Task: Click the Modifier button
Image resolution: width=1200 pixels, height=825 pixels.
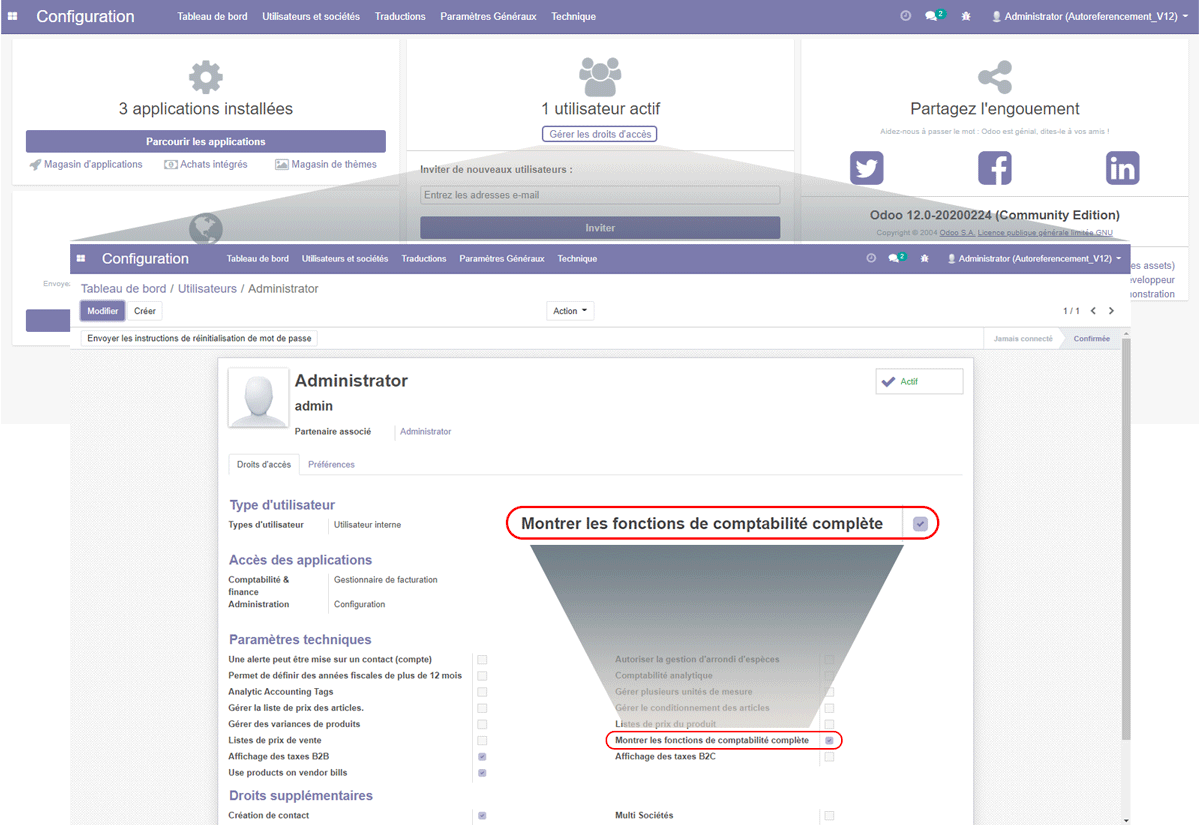Action: 103,311
